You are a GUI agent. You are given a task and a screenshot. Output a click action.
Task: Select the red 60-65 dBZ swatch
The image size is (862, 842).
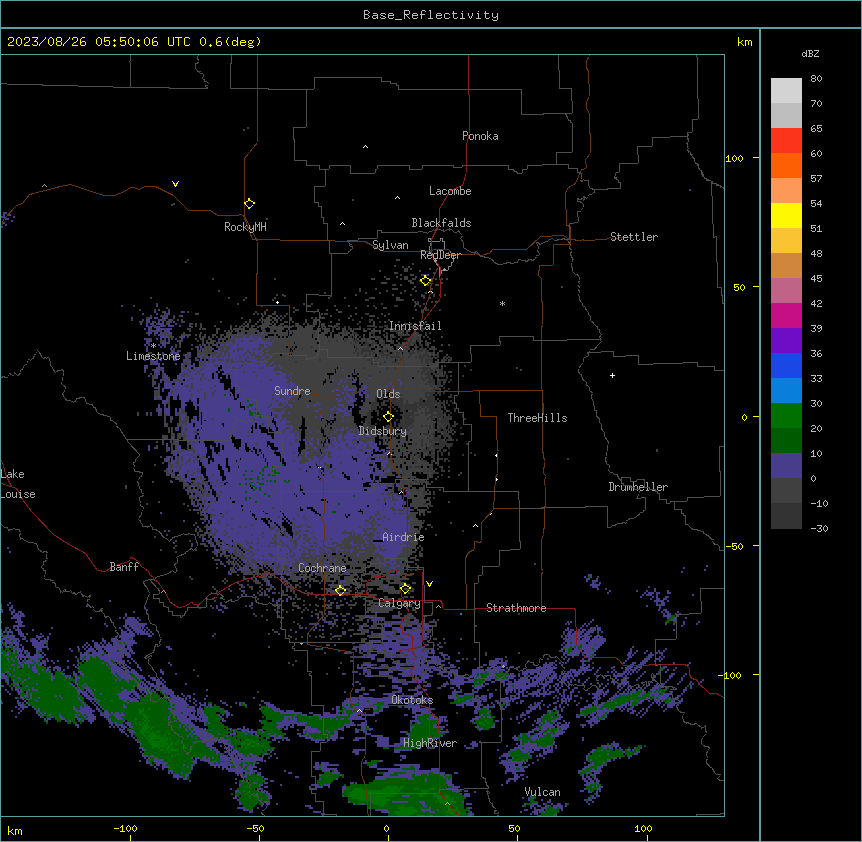pyautogui.click(x=786, y=141)
